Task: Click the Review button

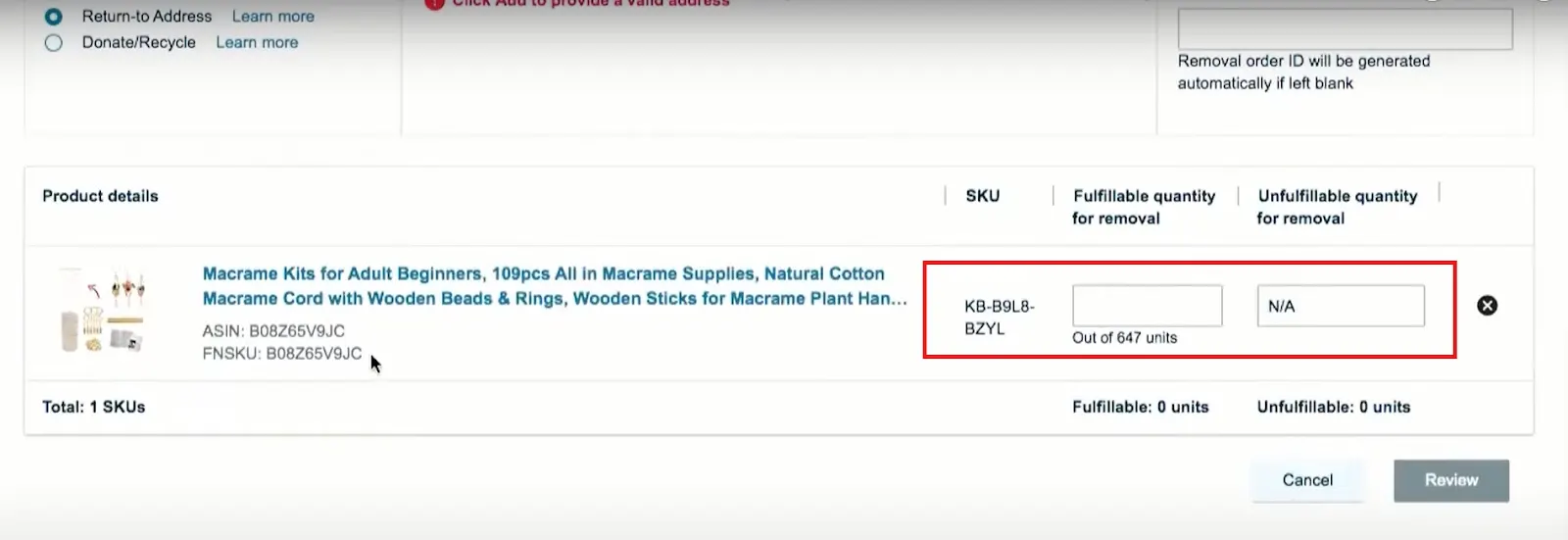Action: click(x=1451, y=480)
